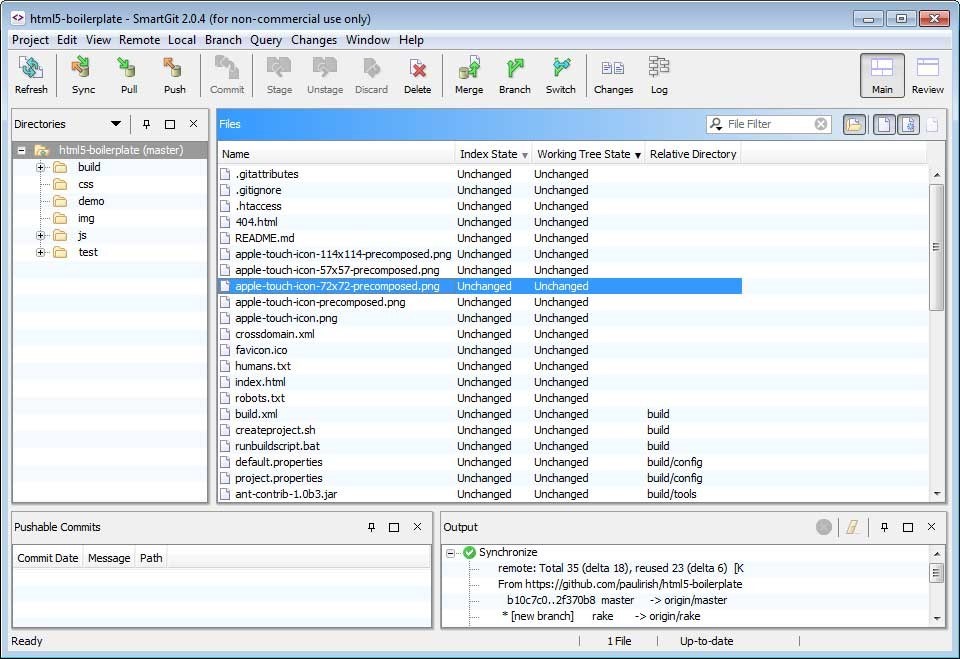Maximize the Directories panel
This screenshot has width=960, height=659.
[170, 124]
